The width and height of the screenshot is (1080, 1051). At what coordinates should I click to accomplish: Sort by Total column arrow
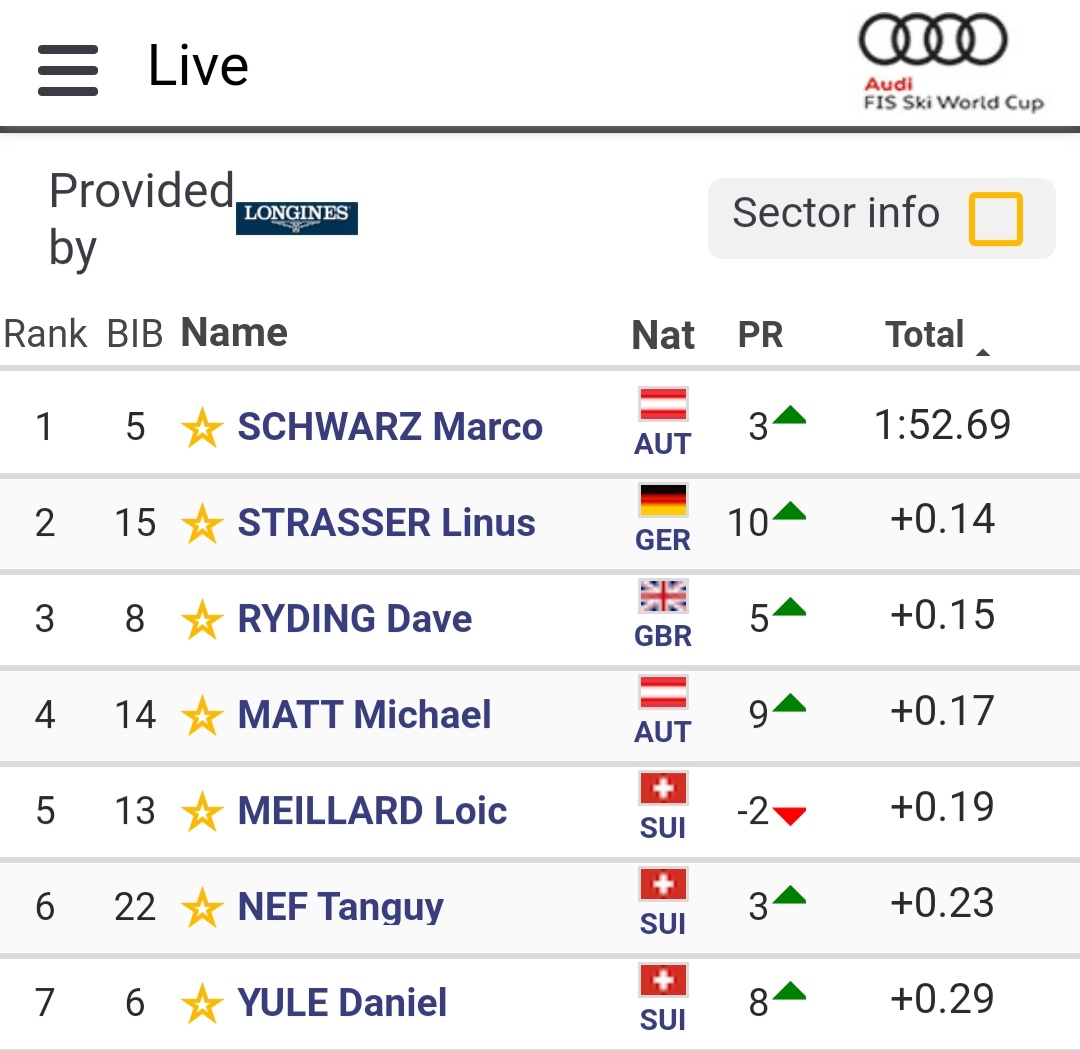point(982,352)
